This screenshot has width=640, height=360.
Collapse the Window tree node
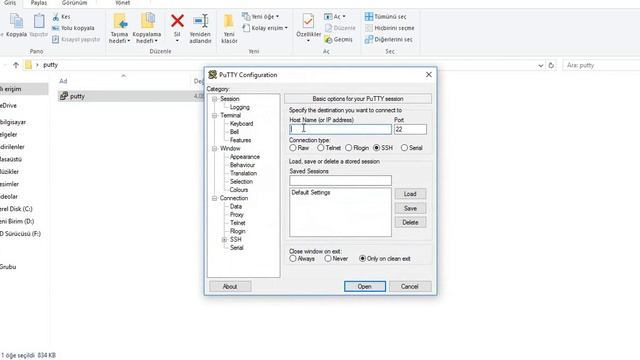(x=214, y=149)
